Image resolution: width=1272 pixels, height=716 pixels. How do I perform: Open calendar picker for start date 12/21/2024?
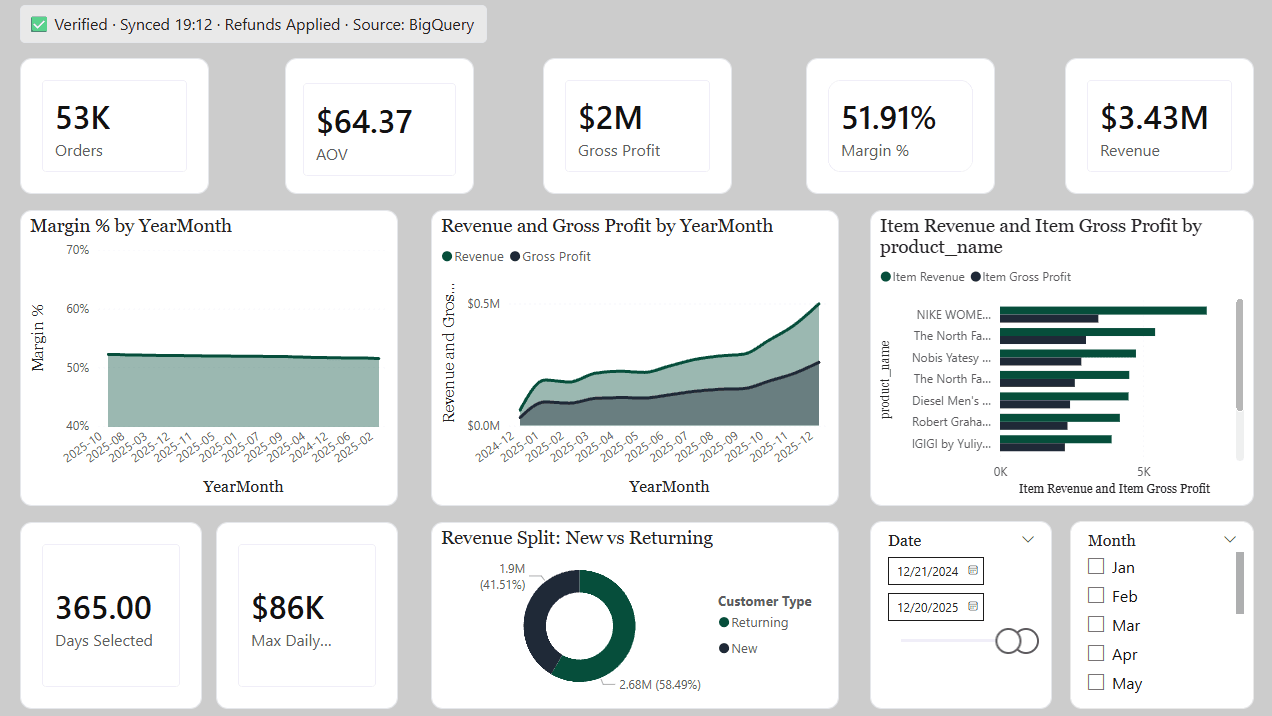973,571
